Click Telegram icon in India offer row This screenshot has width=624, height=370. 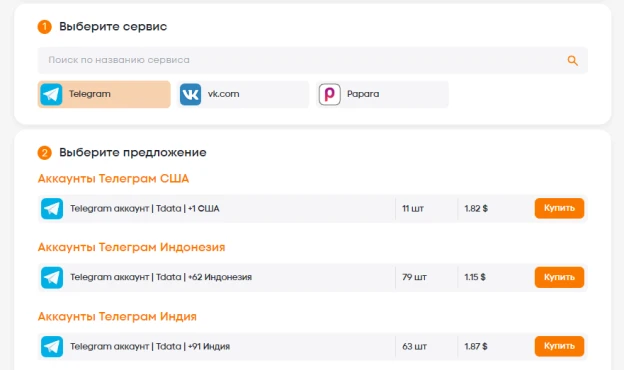click(52, 347)
